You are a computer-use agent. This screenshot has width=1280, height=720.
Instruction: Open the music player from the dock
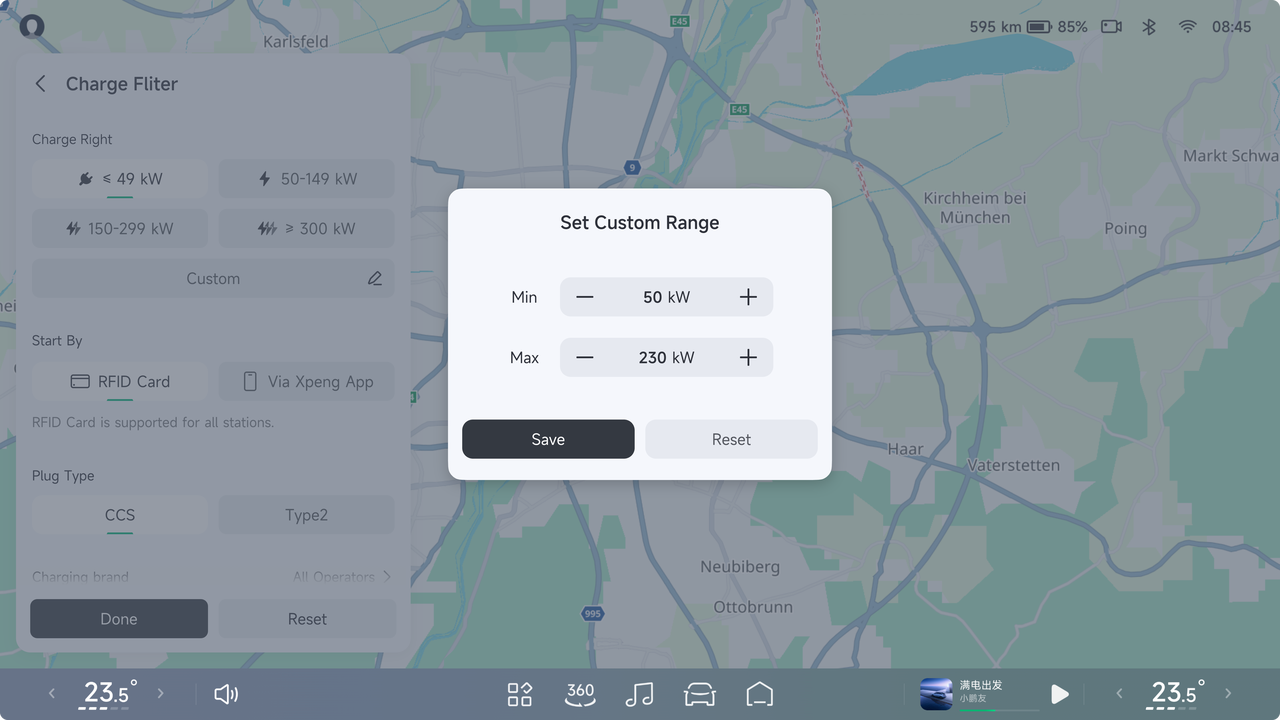click(639, 693)
